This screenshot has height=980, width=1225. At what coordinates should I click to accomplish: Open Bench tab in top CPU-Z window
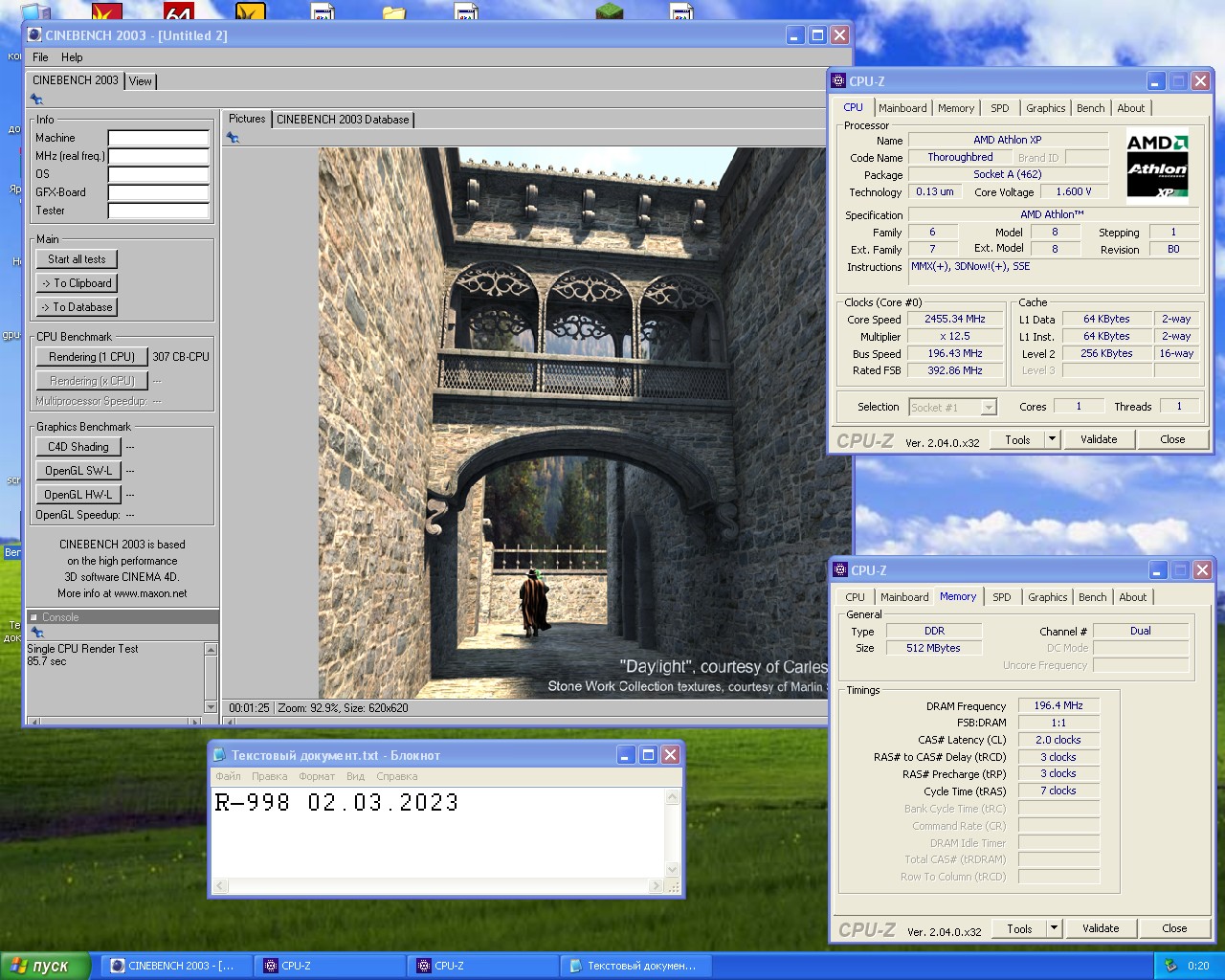[x=1091, y=108]
